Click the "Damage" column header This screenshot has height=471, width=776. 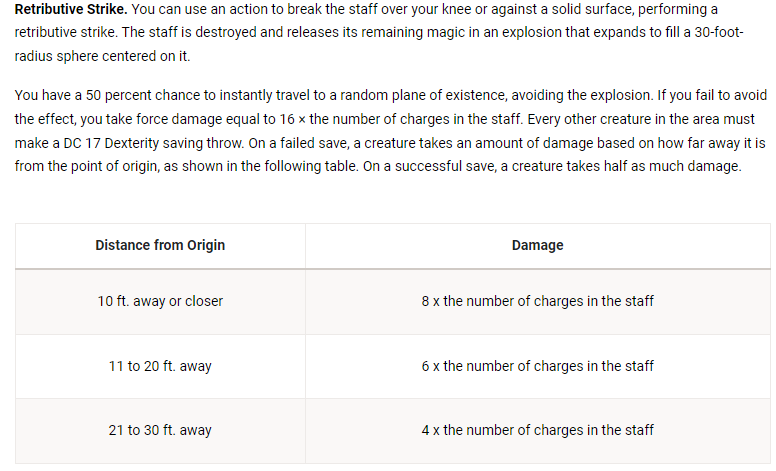point(537,245)
